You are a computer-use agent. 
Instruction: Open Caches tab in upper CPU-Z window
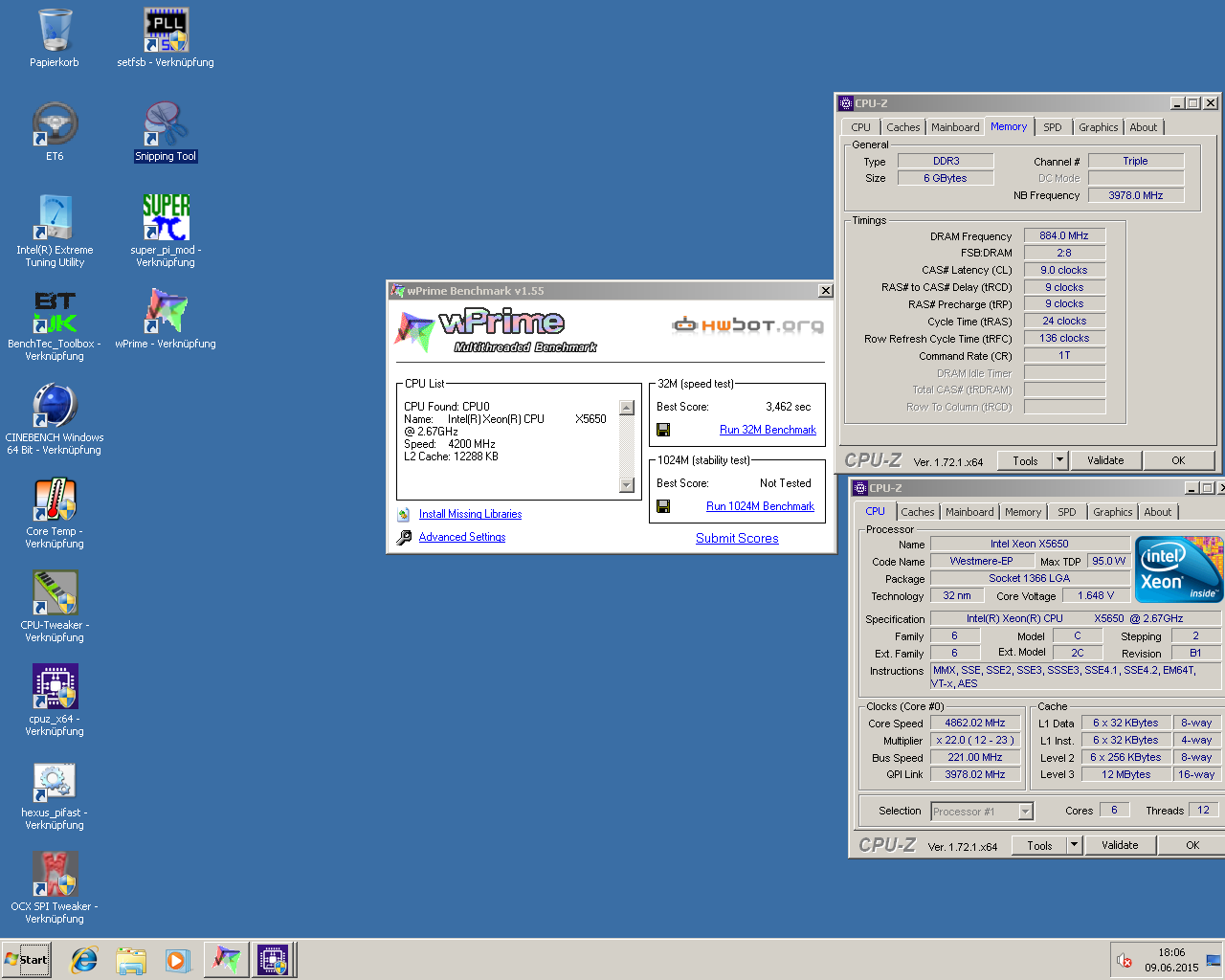(x=902, y=127)
